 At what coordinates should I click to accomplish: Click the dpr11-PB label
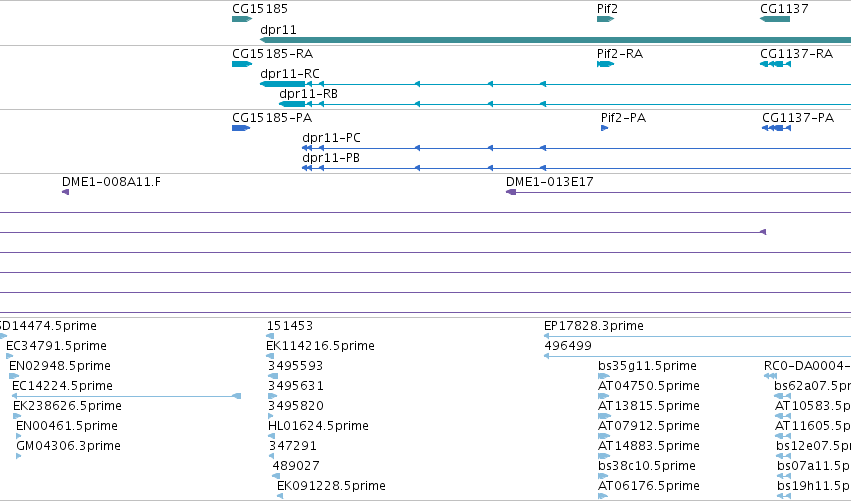(331, 157)
